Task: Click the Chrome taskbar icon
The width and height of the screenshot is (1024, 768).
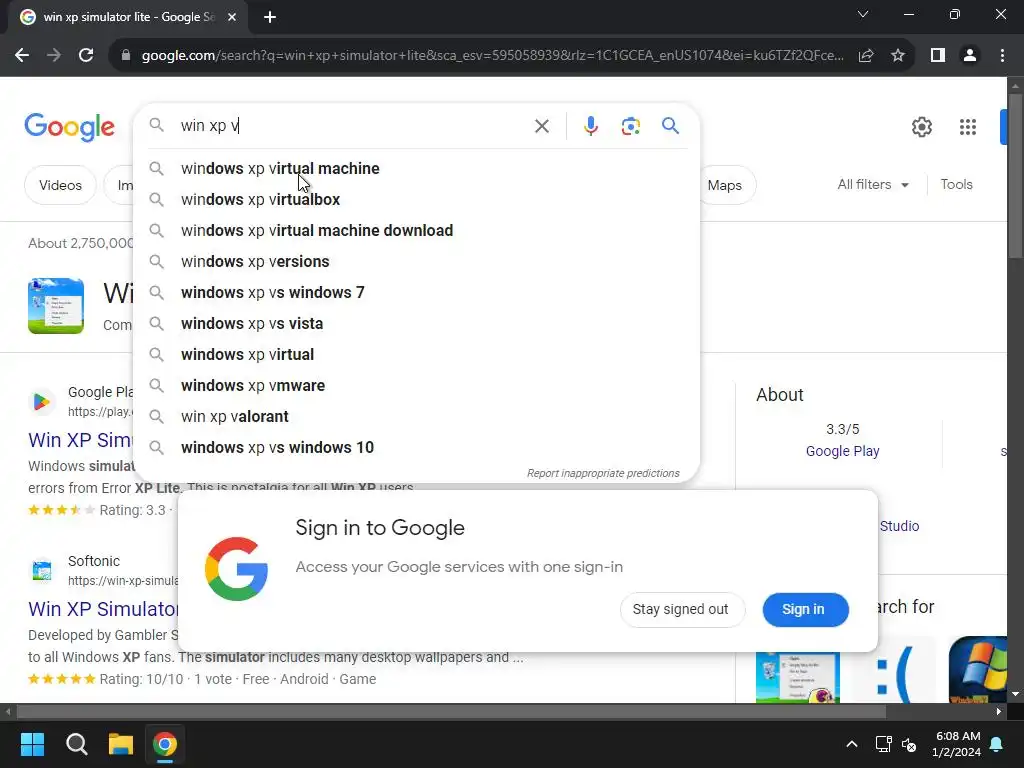Action: click(165, 744)
